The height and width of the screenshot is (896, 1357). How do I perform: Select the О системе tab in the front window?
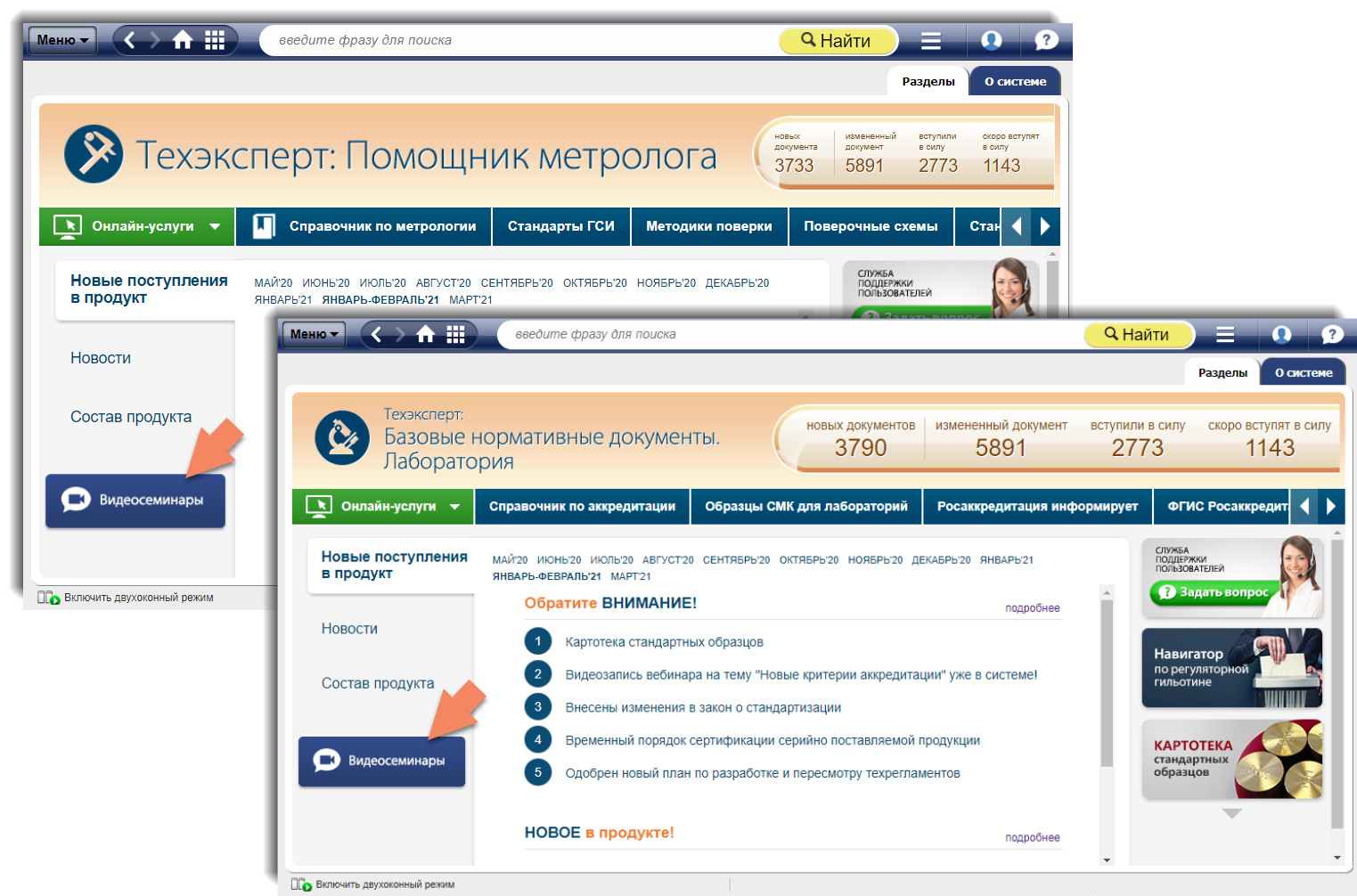click(1304, 372)
